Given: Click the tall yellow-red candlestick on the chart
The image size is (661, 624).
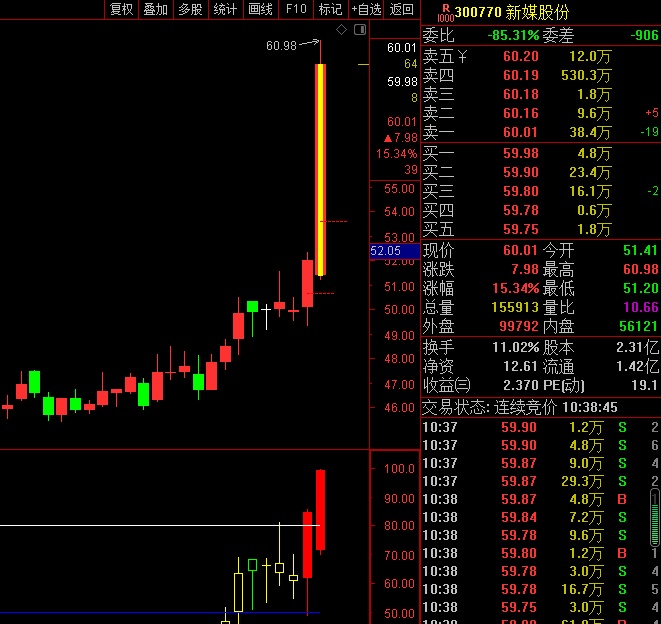Looking at the screenshot, I should point(320,168).
